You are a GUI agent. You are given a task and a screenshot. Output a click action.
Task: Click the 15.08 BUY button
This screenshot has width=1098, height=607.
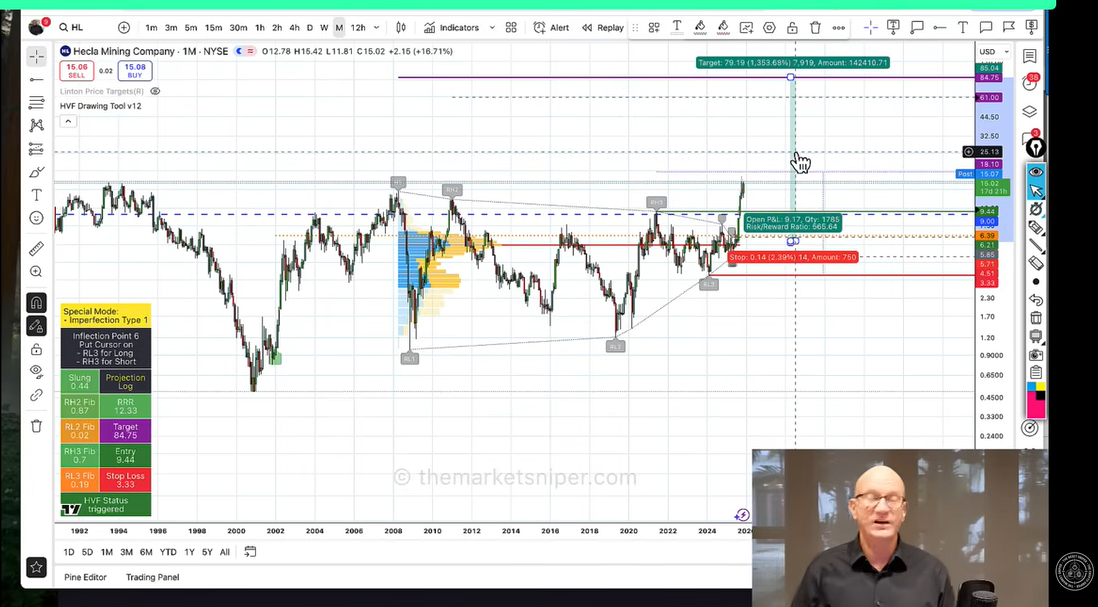[134, 71]
